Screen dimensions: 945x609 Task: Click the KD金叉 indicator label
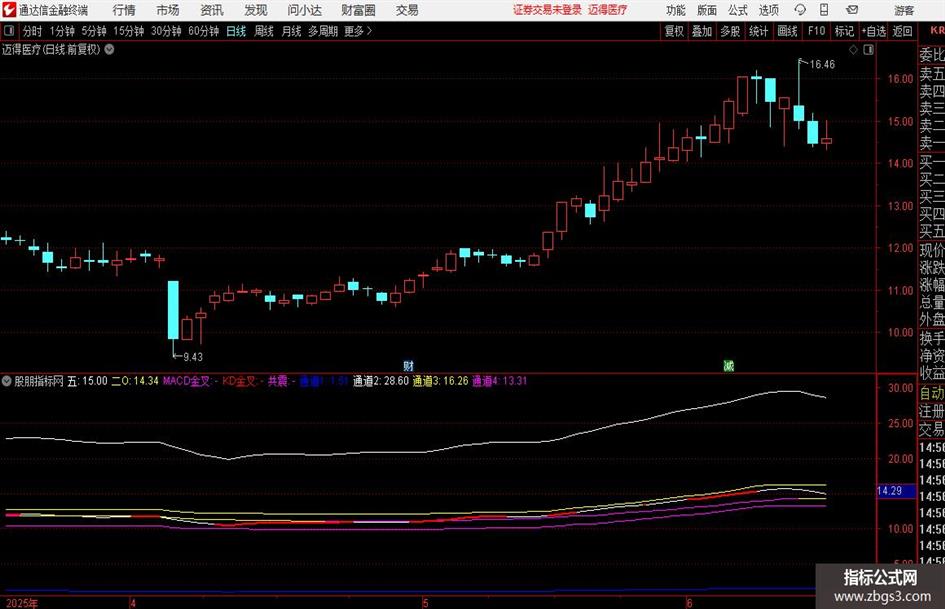coord(240,381)
